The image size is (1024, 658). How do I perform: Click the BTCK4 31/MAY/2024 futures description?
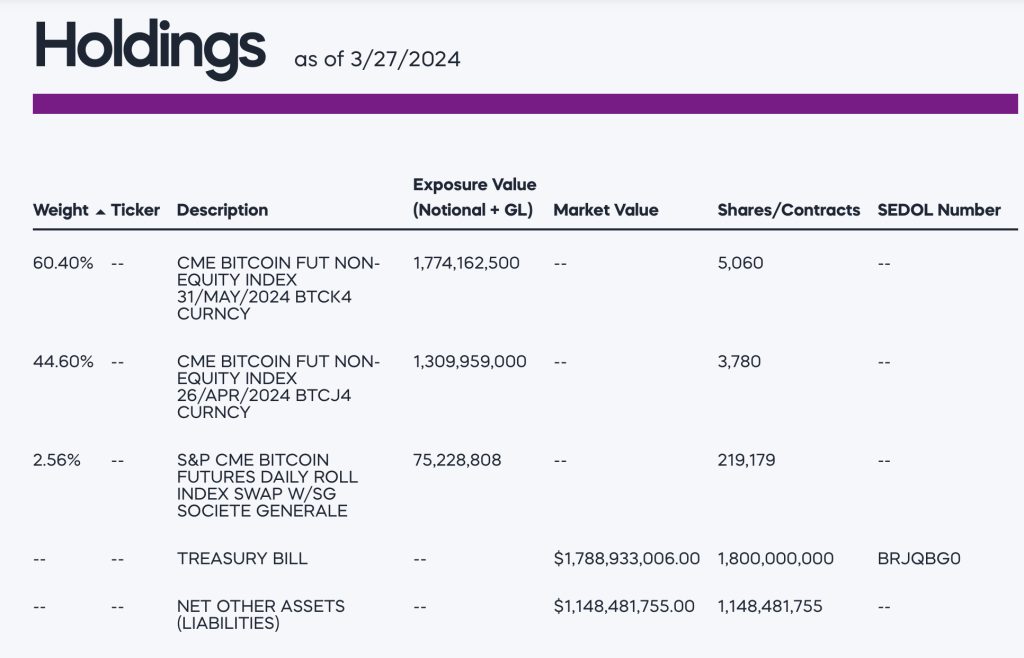(277, 288)
